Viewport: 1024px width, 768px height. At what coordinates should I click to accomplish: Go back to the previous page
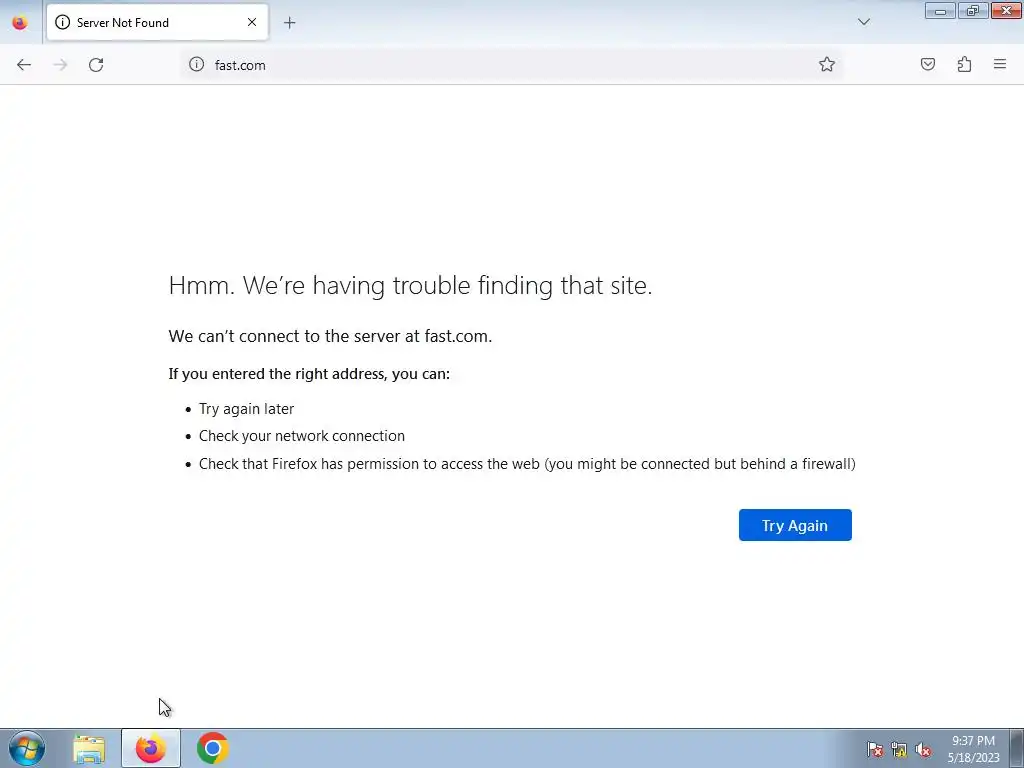(24, 65)
